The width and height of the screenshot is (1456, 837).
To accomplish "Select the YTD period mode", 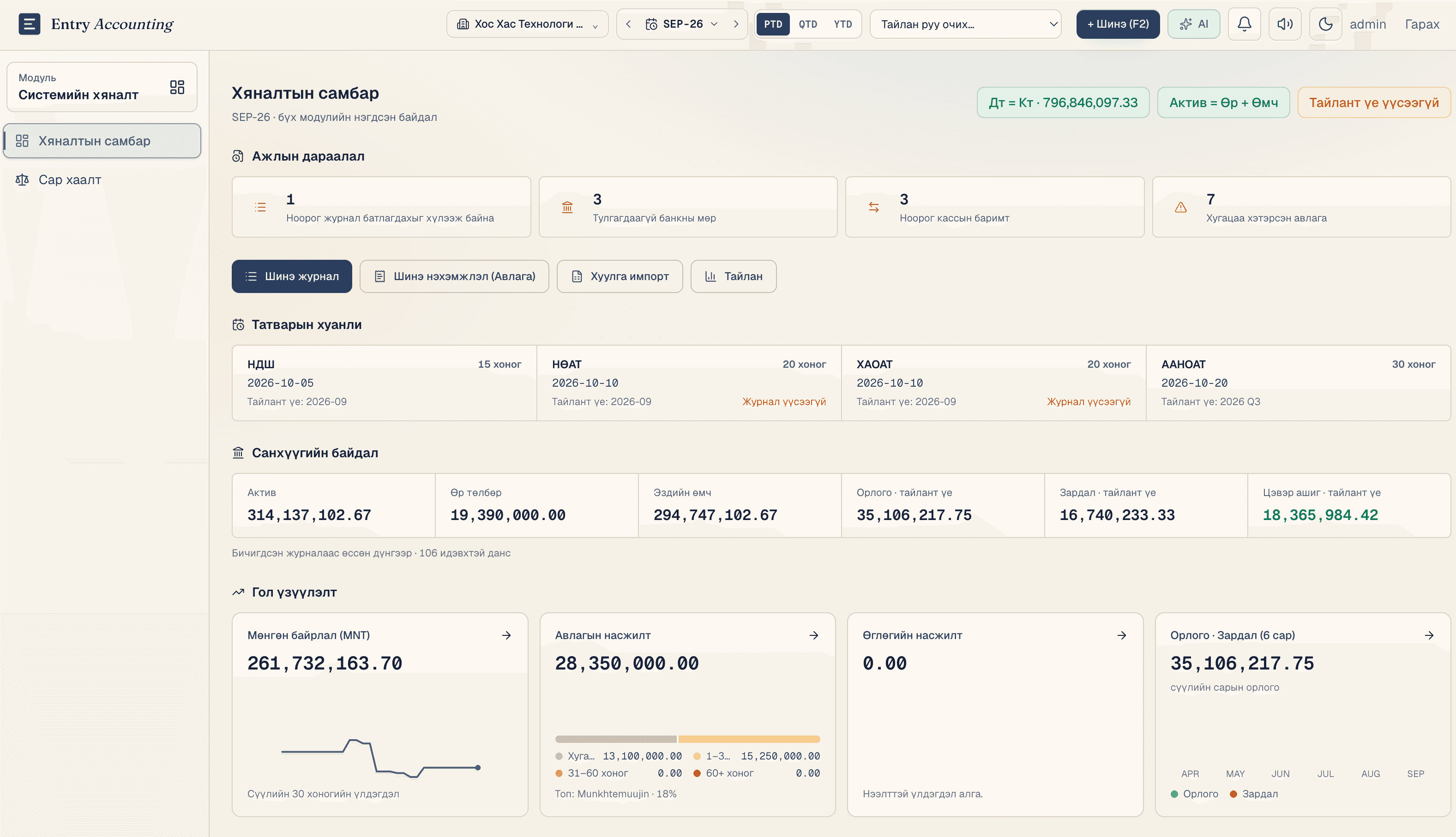I will tap(843, 24).
